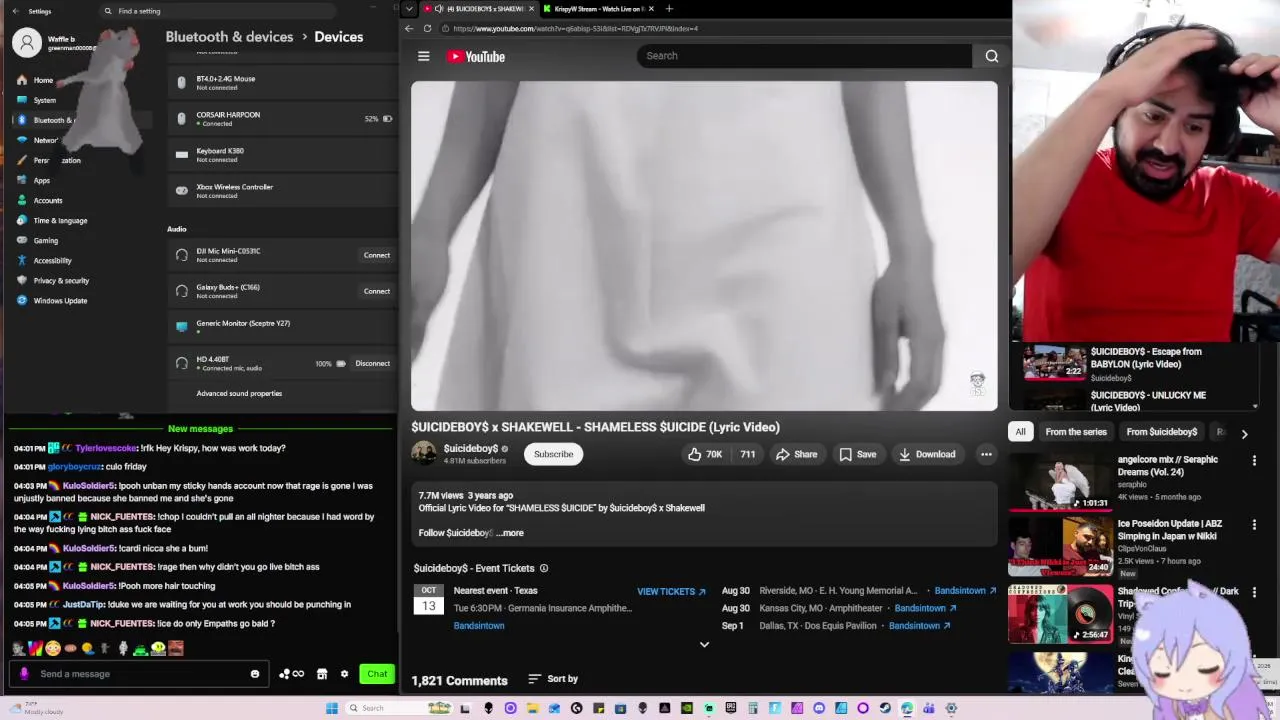Play Escape from BABYLON lyric video thumbnail
This screenshot has width=1280, height=720.
(1054, 362)
